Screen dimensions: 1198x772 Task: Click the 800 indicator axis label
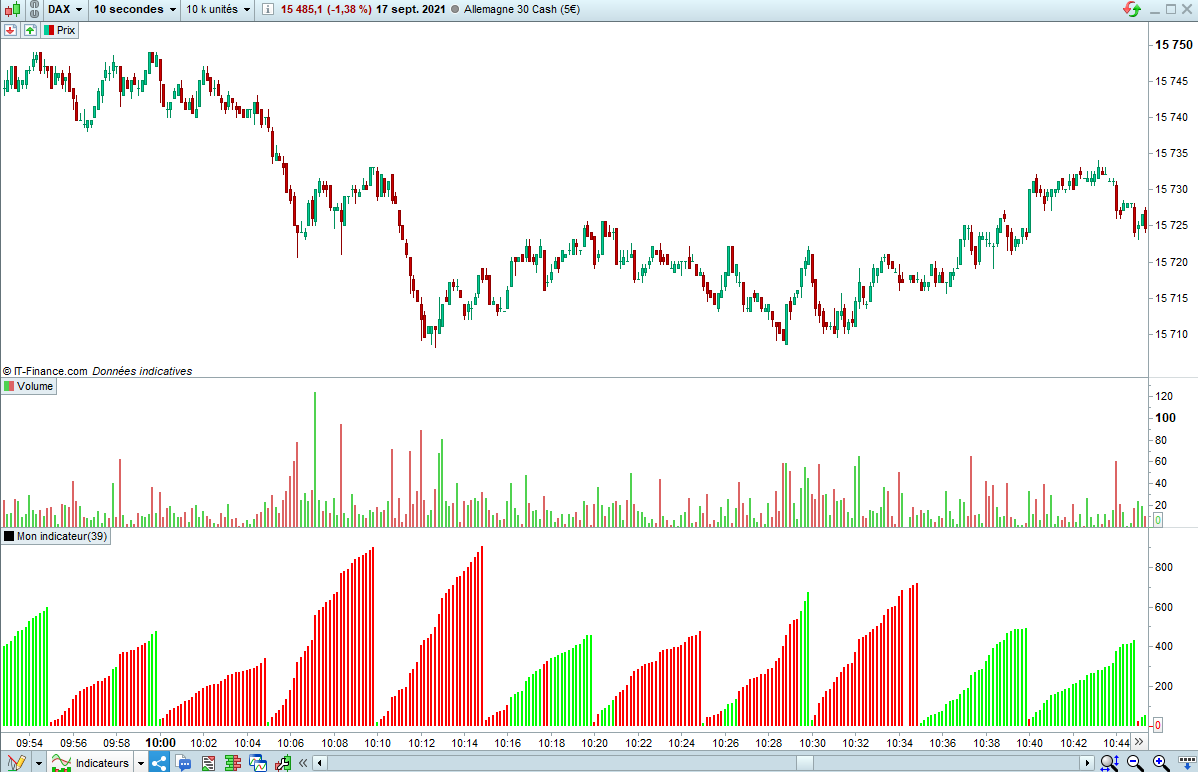coord(1164,567)
